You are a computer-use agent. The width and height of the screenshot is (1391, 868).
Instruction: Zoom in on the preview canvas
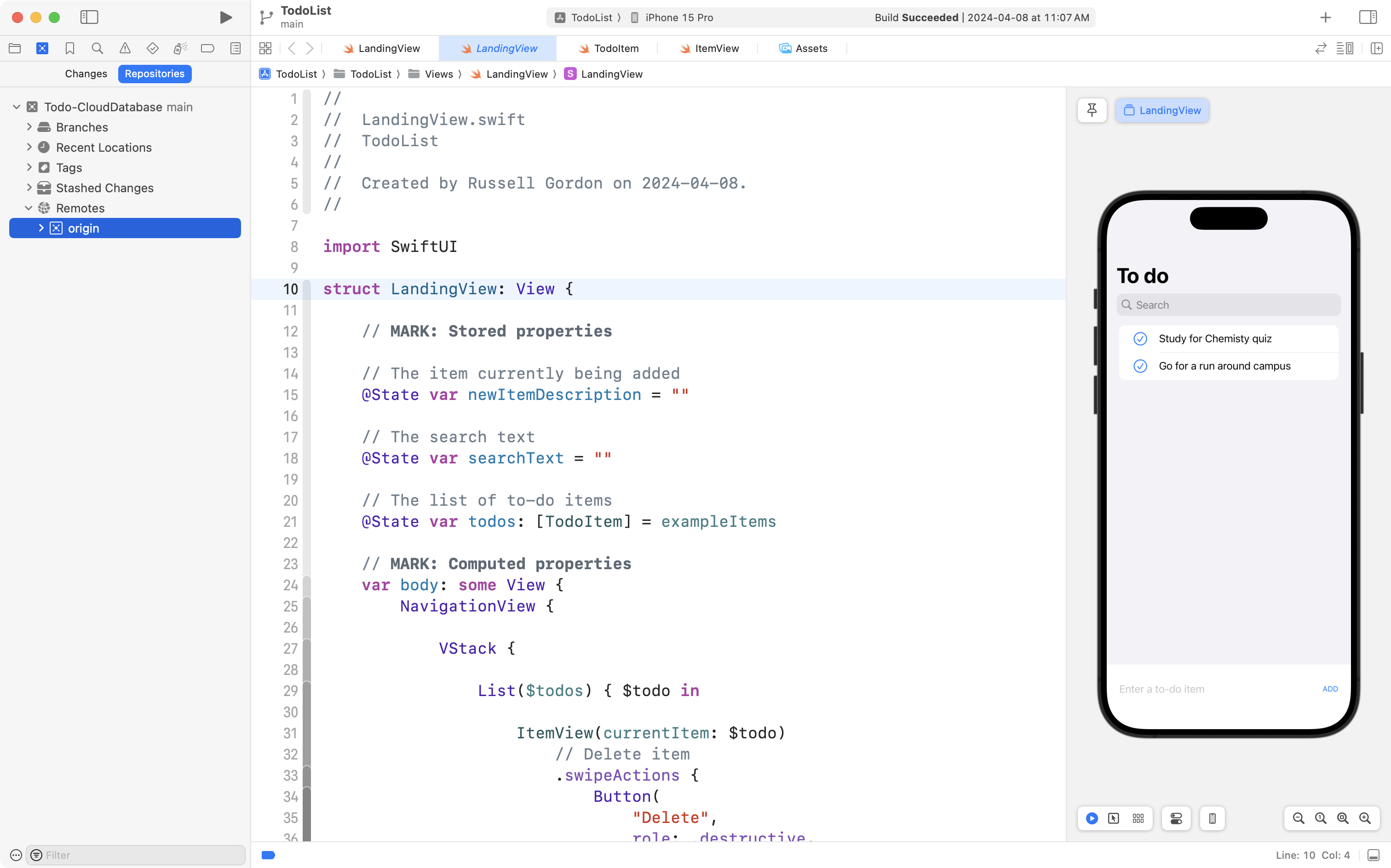(x=1366, y=818)
